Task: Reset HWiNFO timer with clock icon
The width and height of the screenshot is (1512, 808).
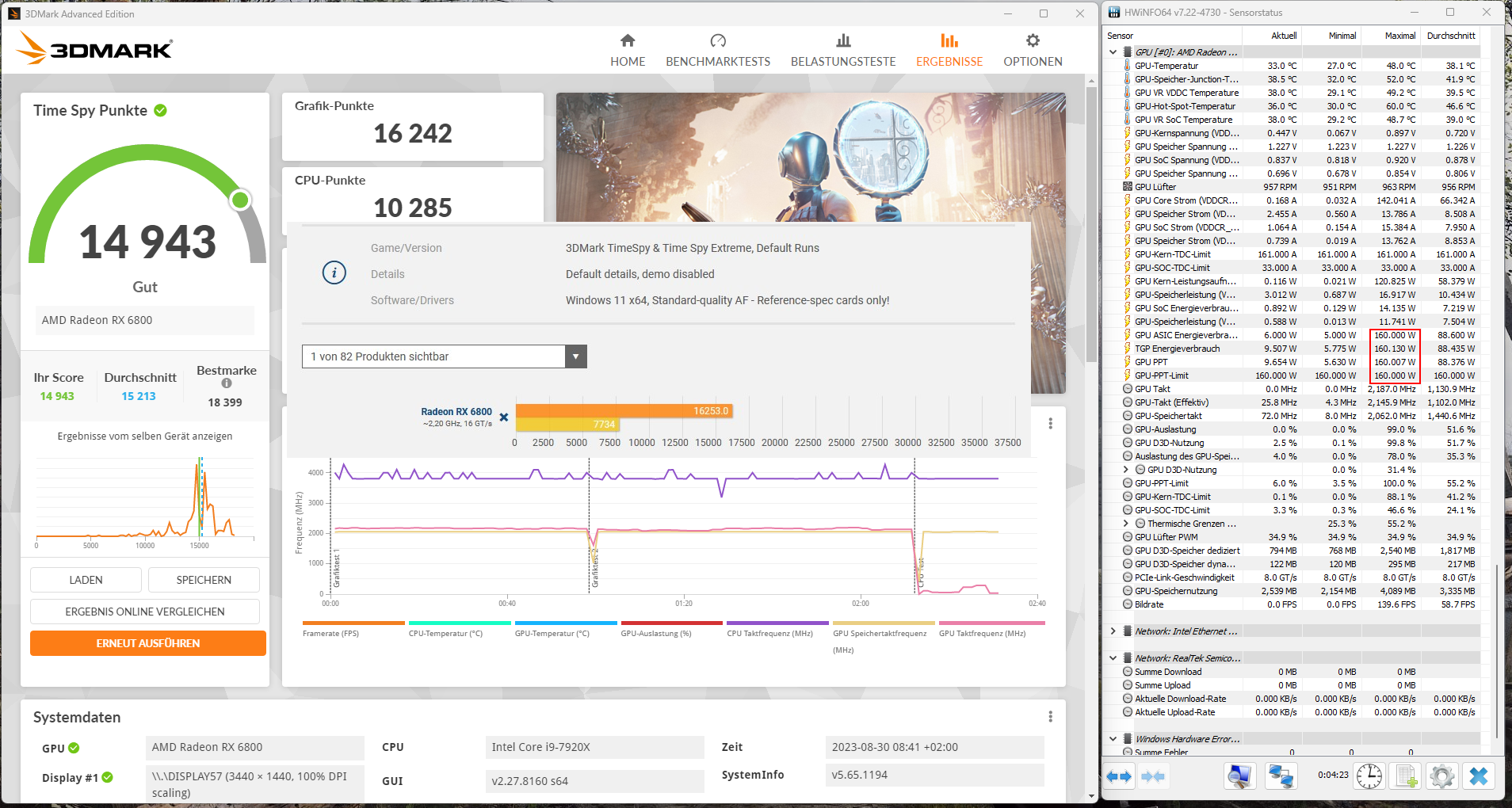Action: click(x=1369, y=776)
